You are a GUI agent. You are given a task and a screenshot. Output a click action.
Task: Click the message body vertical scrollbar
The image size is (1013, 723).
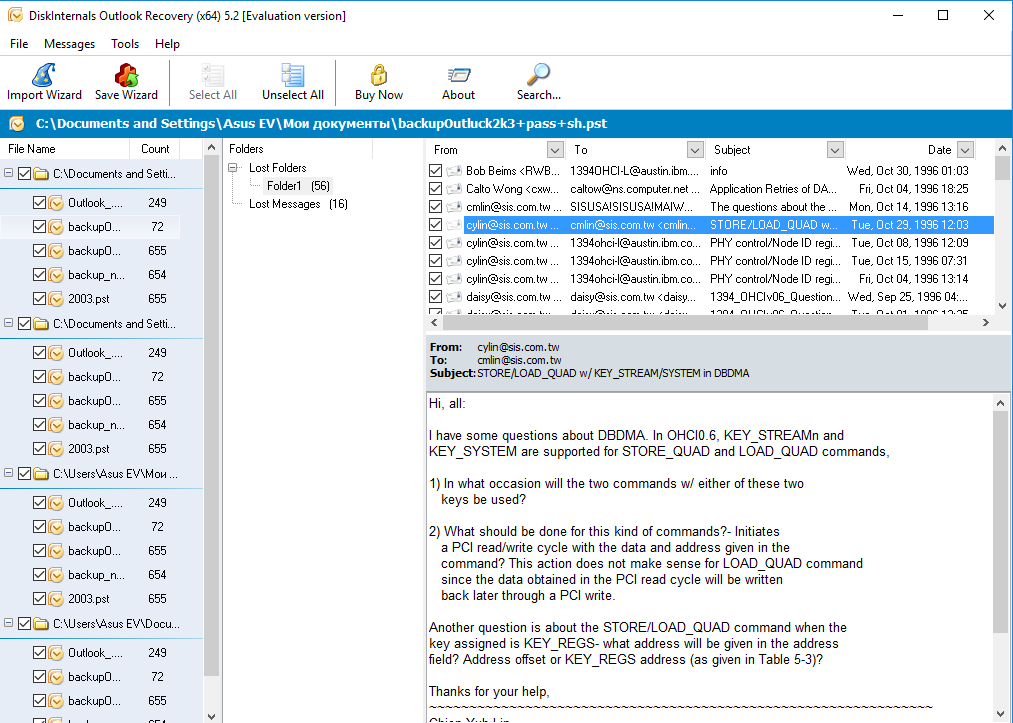[x=1002, y=520]
